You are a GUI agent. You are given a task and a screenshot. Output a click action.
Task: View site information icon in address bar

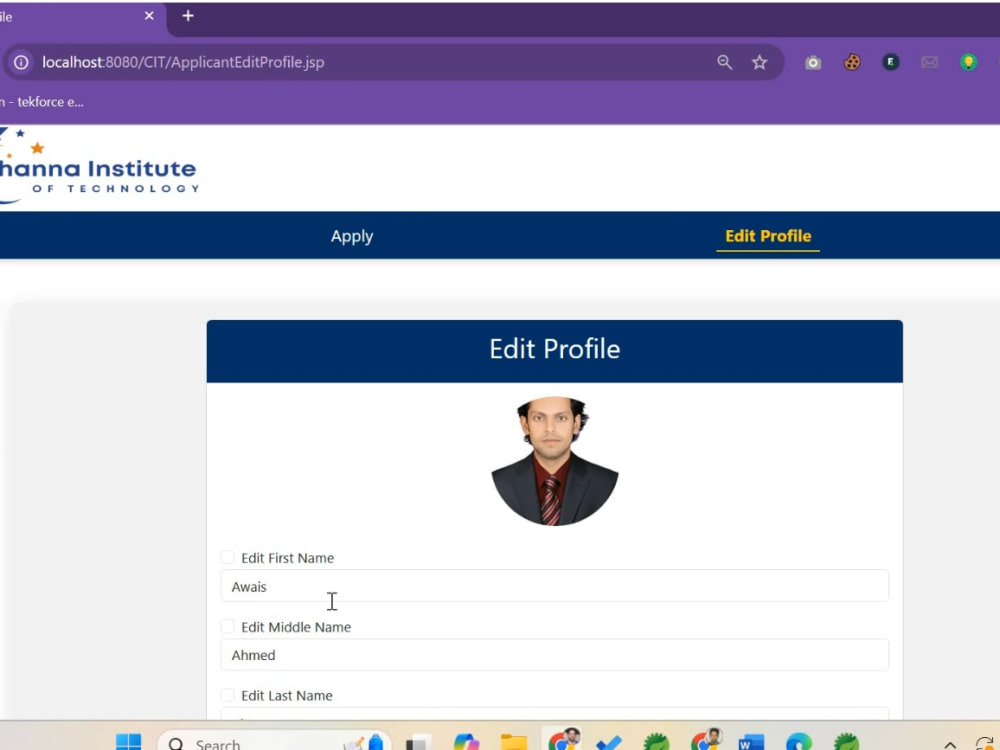[x=21, y=62]
